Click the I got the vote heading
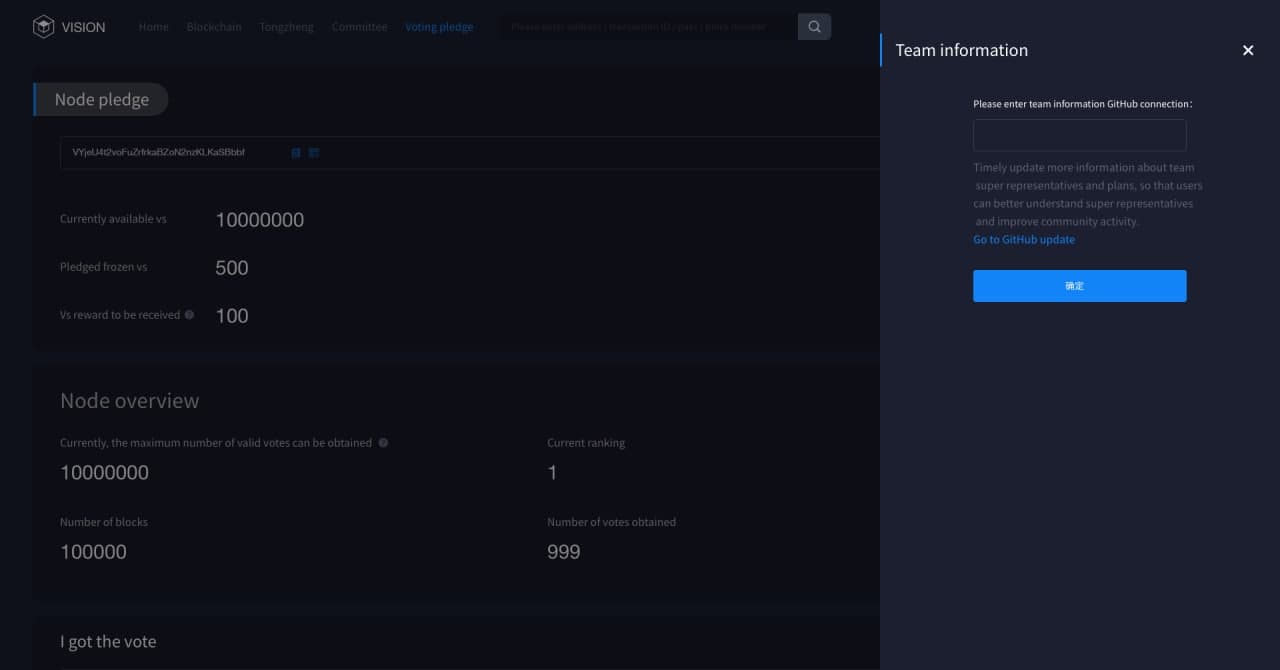 tap(108, 642)
